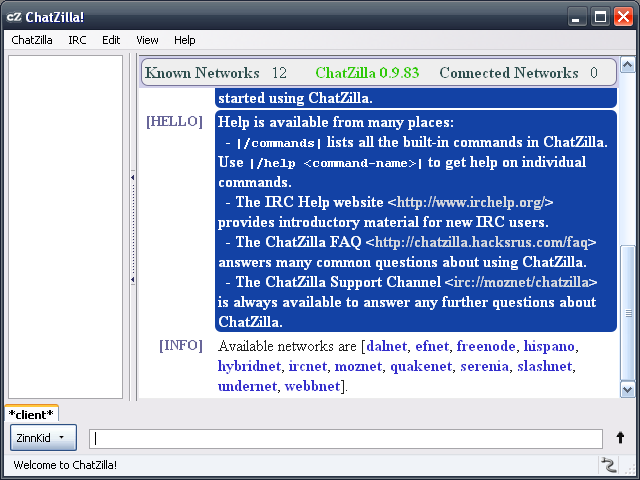Open the ZinnKid nickname dropdown
This screenshot has height=480, width=640.
coord(43,438)
